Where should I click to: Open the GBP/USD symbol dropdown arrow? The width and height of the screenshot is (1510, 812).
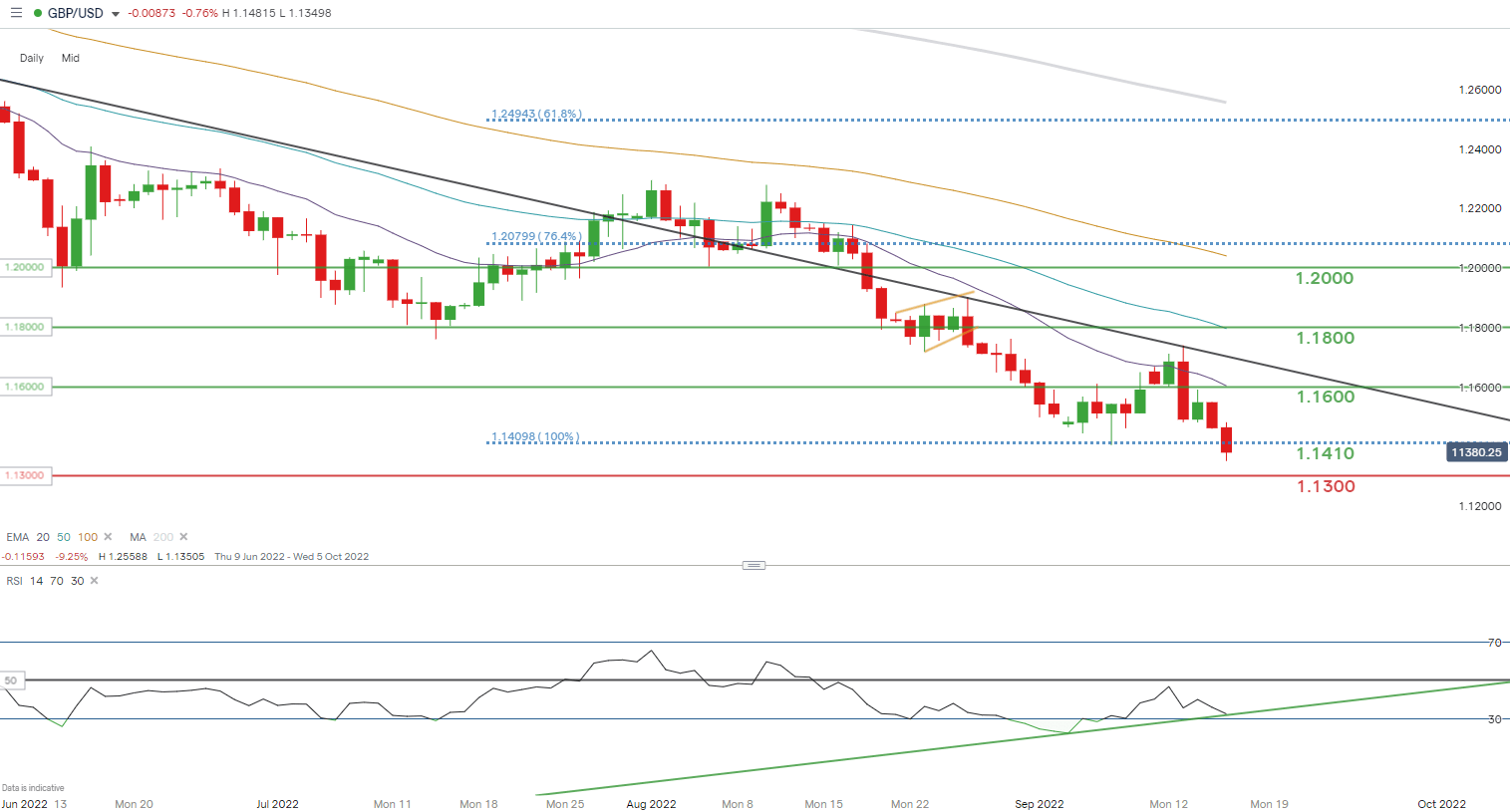click(x=116, y=14)
